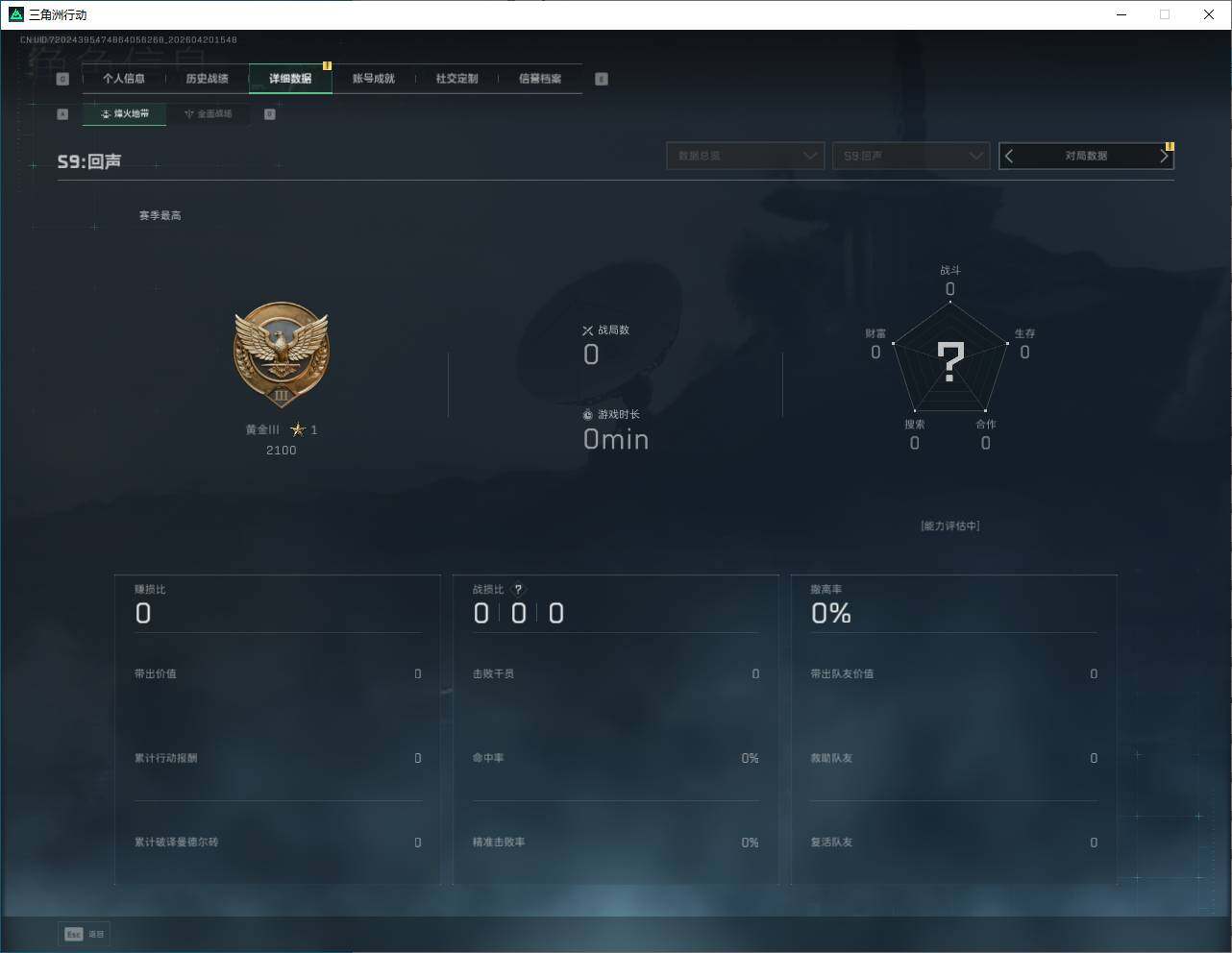Click the Esc 返回 back button
The height and width of the screenshot is (953, 1232).
(x=85, y=934)
